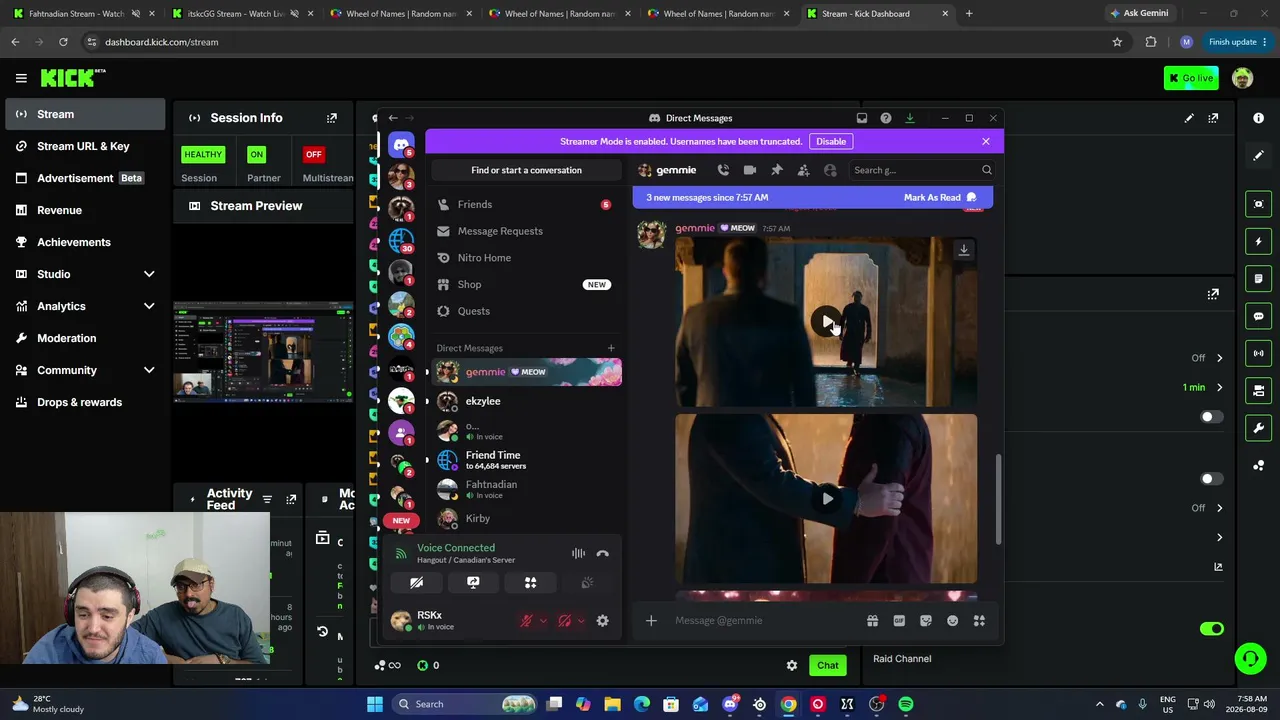Open the Kick info icon in right sidebar
Image resolution: width=1280 pixels, height=720 pixels.
1259,118
